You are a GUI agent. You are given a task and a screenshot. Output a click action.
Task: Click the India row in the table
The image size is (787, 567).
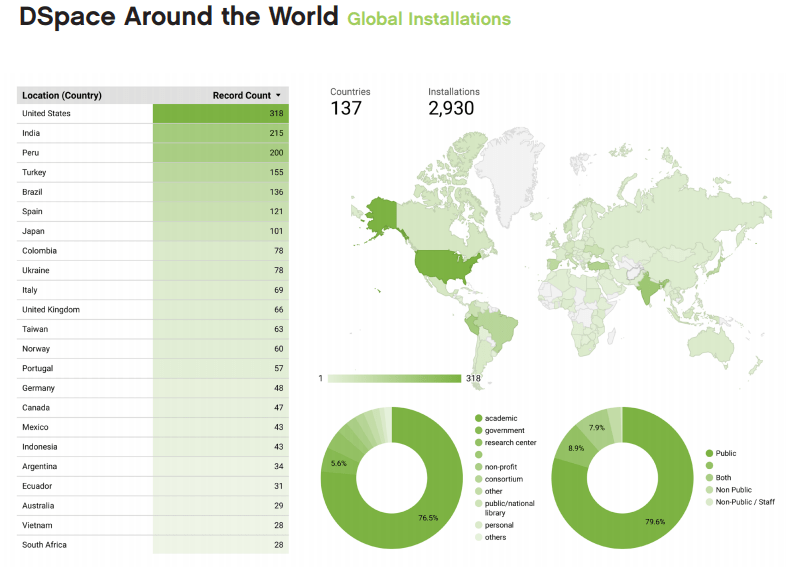[x=152, y=133]
